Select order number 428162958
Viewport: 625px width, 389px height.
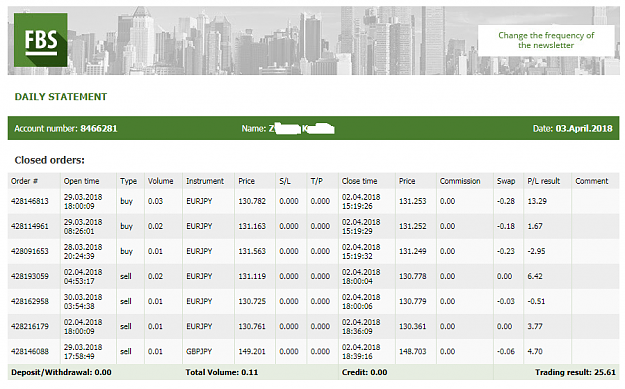29,301
